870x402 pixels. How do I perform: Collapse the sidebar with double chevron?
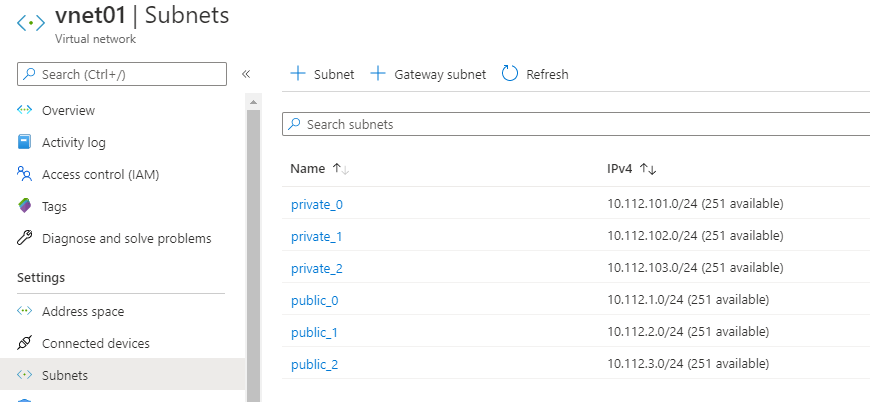coord(246,74)
